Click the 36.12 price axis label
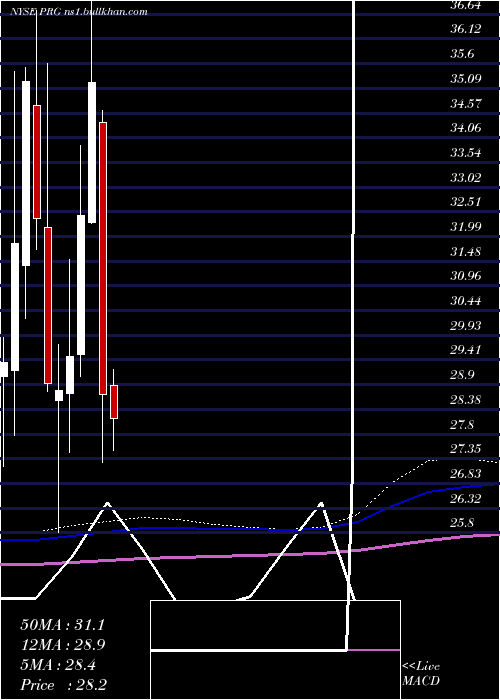500x700 pixels. (466, 29)
